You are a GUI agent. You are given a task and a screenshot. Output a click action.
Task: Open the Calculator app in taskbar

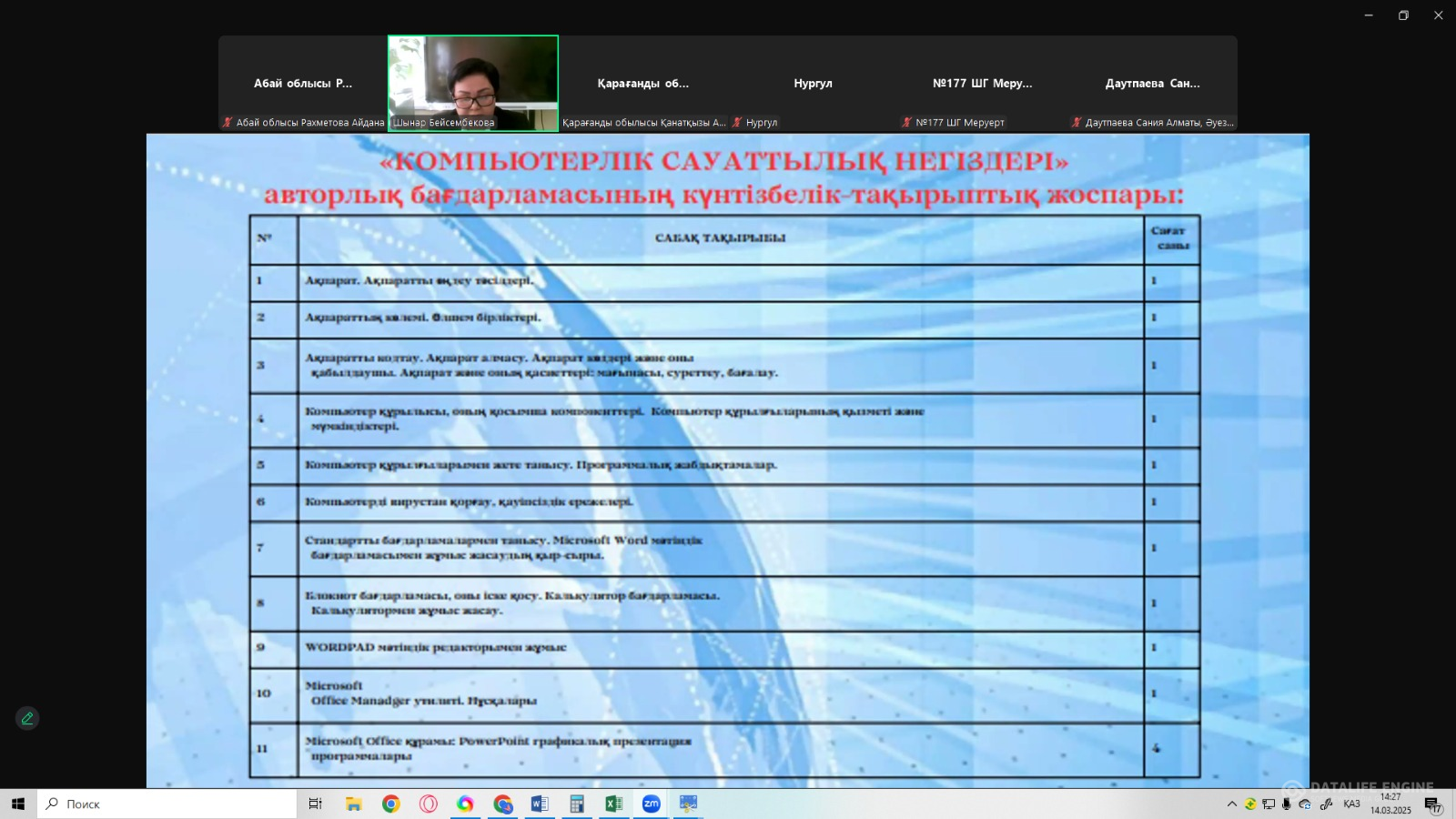[577, 804]
